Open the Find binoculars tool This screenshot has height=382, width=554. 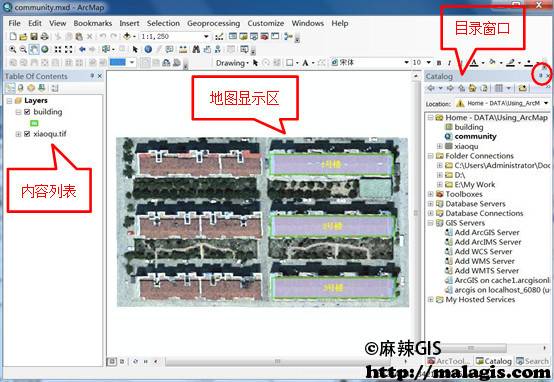(196, 49)
